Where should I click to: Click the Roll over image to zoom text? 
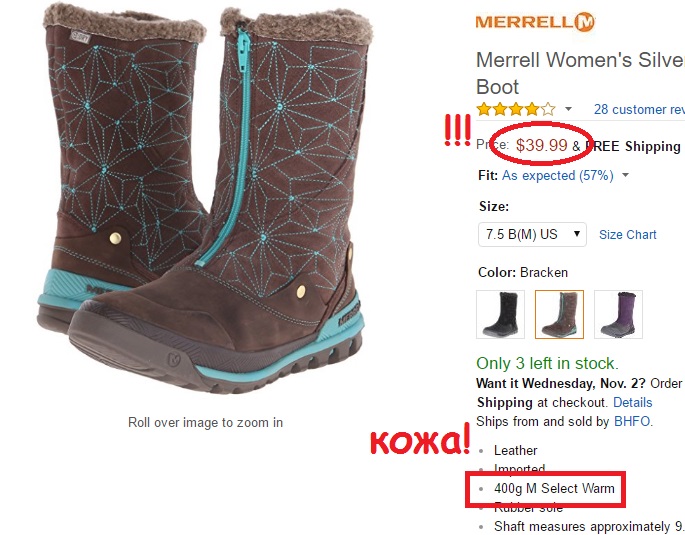(205, 422)
